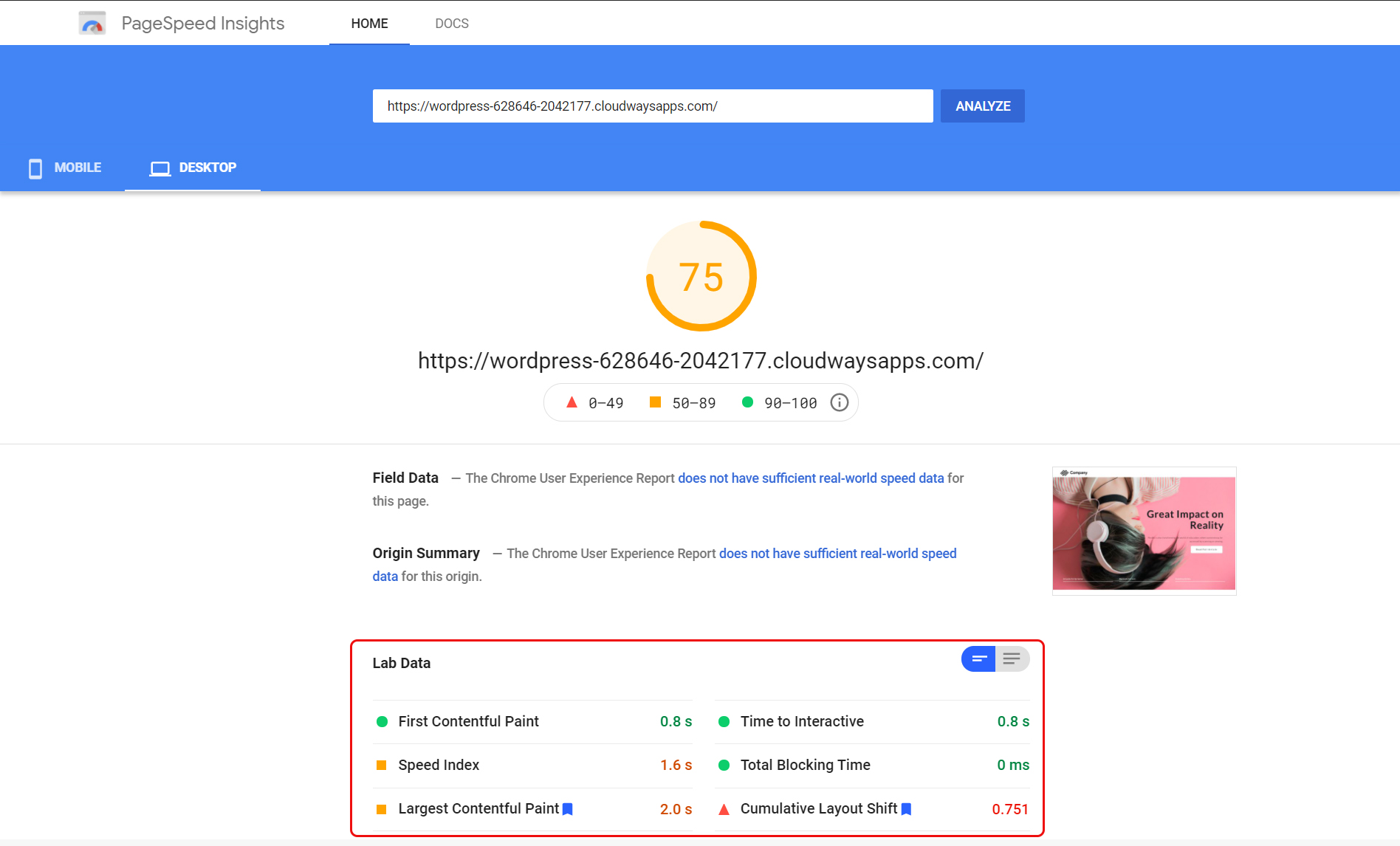
Task: Click the laptop icon on the DESKTOP tab
Action: [159, 168]
